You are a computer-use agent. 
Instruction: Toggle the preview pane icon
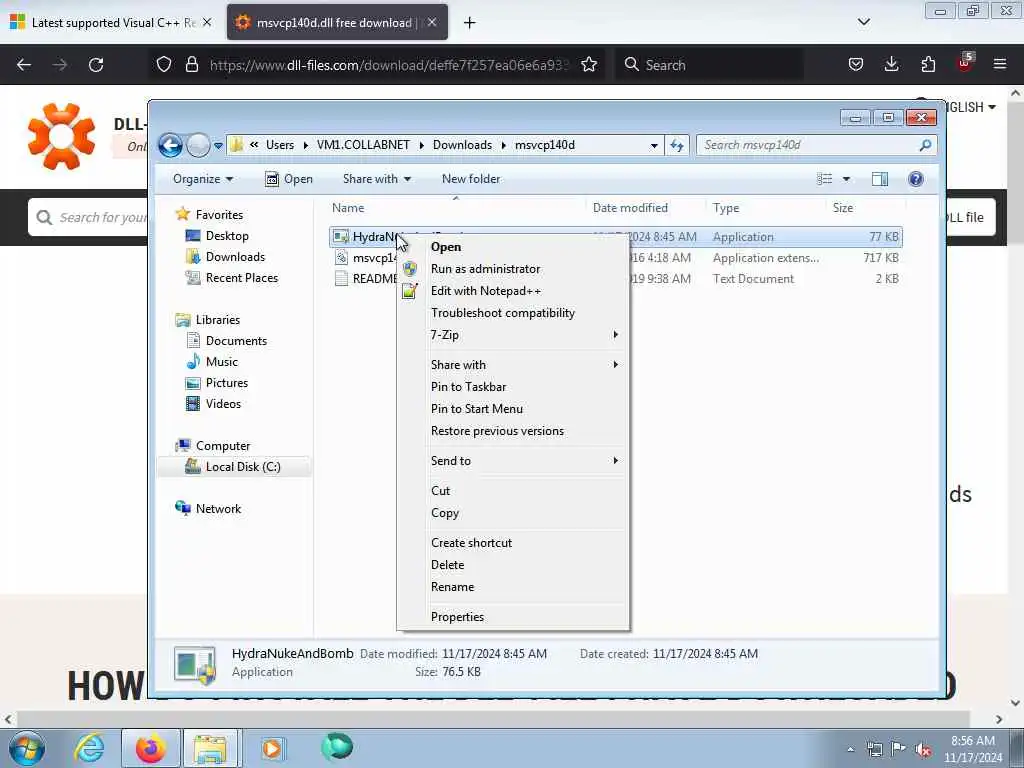(880, 179)
